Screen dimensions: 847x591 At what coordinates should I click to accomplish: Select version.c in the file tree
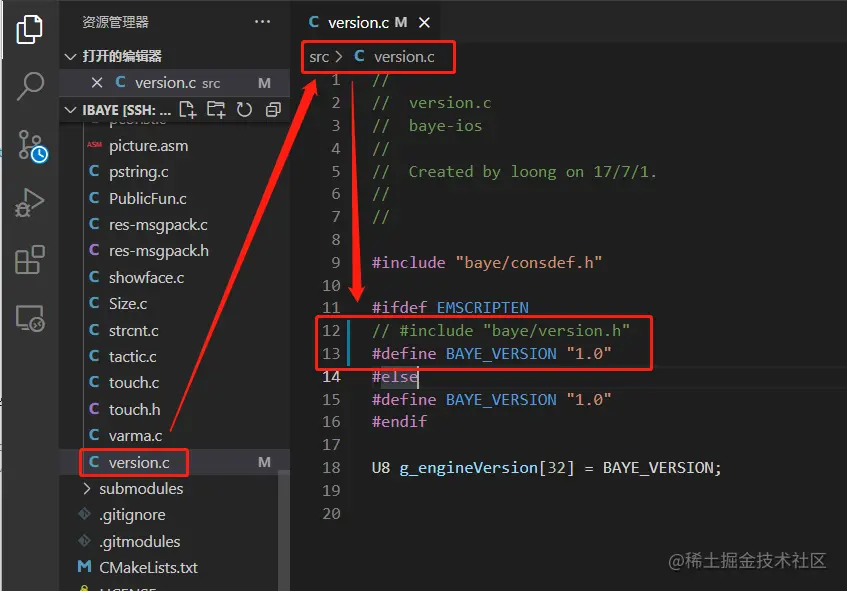coord(139,462)
